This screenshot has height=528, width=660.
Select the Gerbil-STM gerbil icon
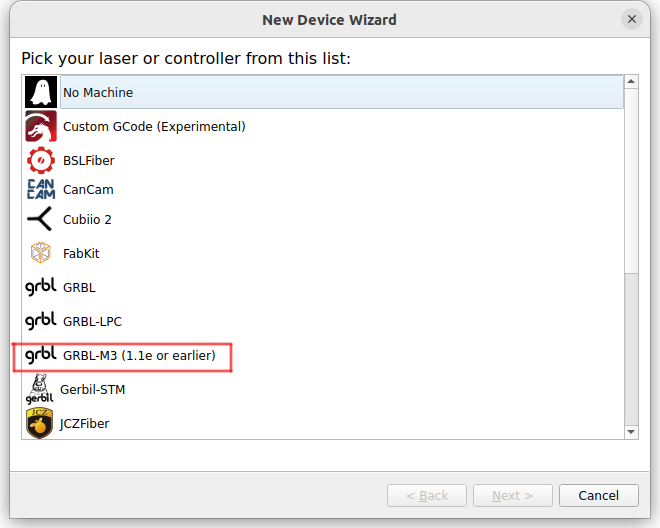click(x=40, y=389)
